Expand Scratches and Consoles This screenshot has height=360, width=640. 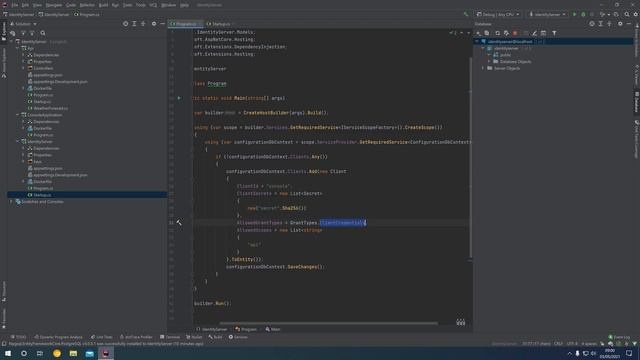click(11, 202)
